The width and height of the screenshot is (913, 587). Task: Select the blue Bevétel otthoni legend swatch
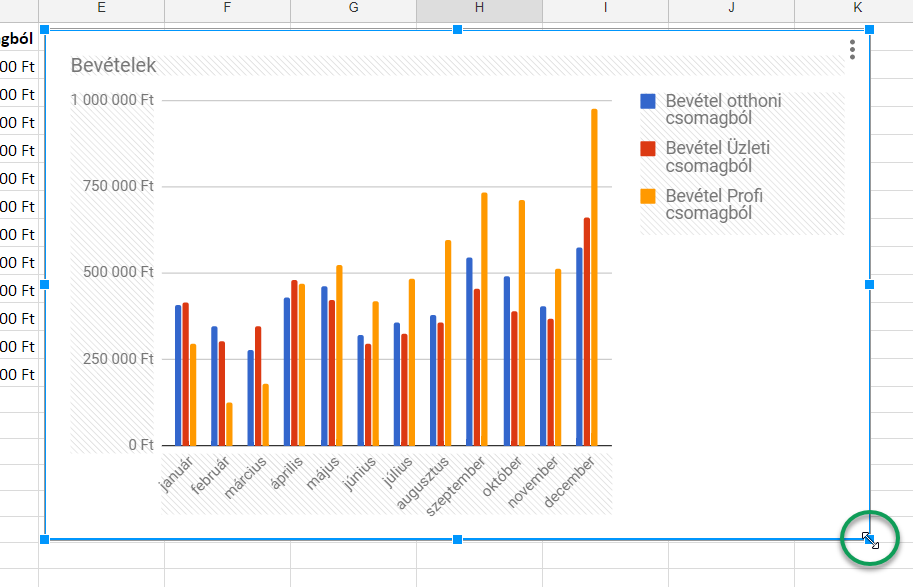(648, 101)
